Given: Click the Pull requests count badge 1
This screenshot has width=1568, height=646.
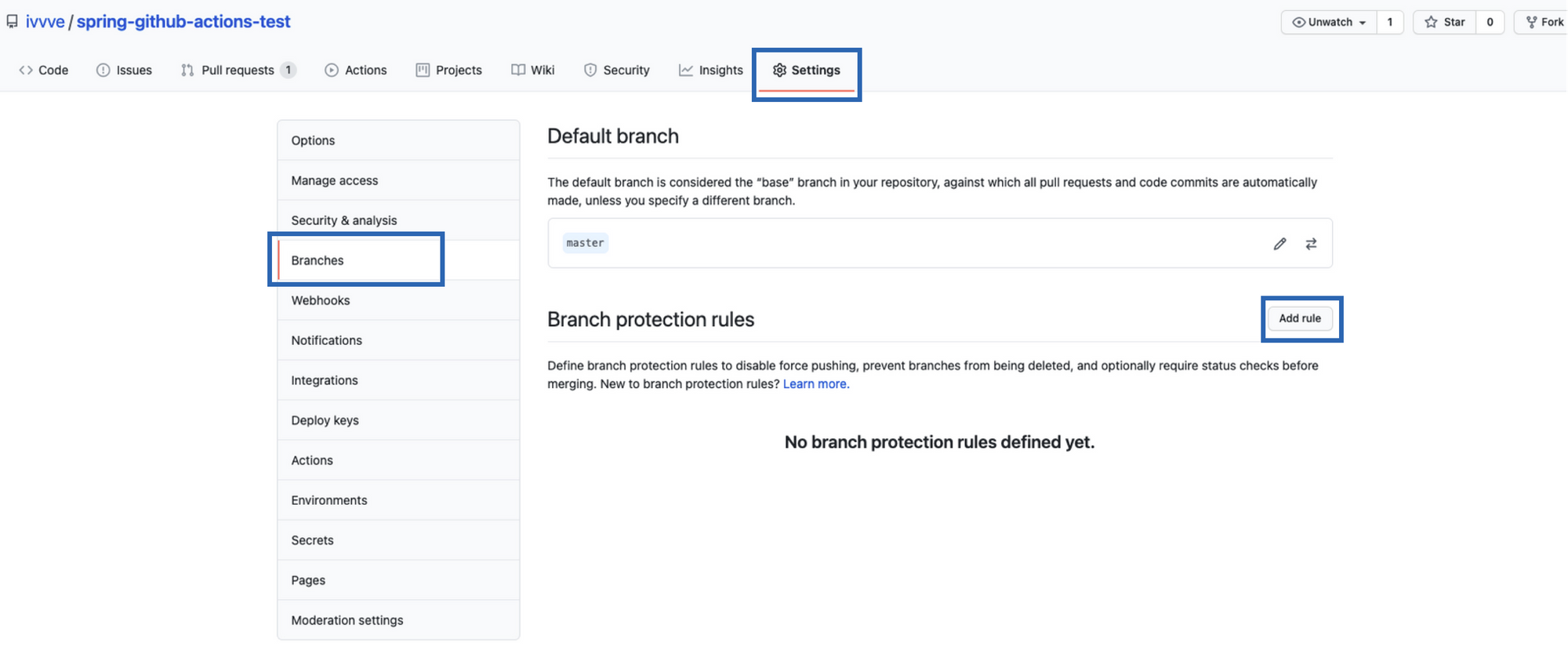Looking at the screenshot, I should [x=289, y=70].
